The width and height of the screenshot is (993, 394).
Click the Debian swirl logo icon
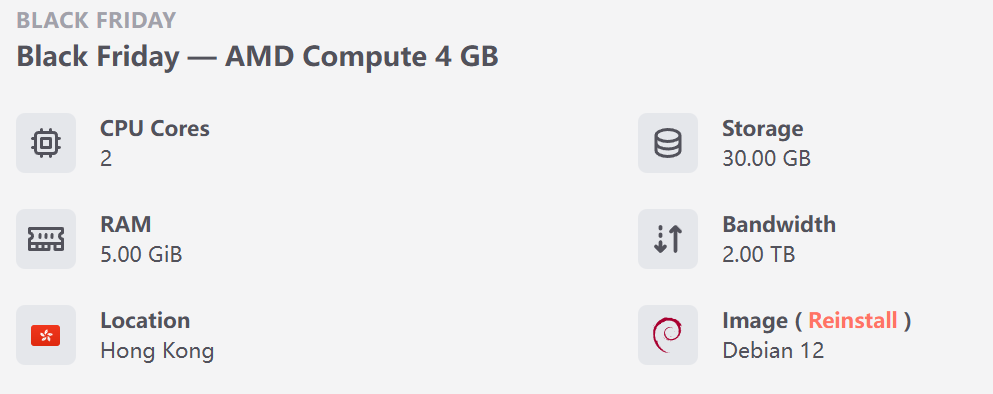[x=667, y=335]
